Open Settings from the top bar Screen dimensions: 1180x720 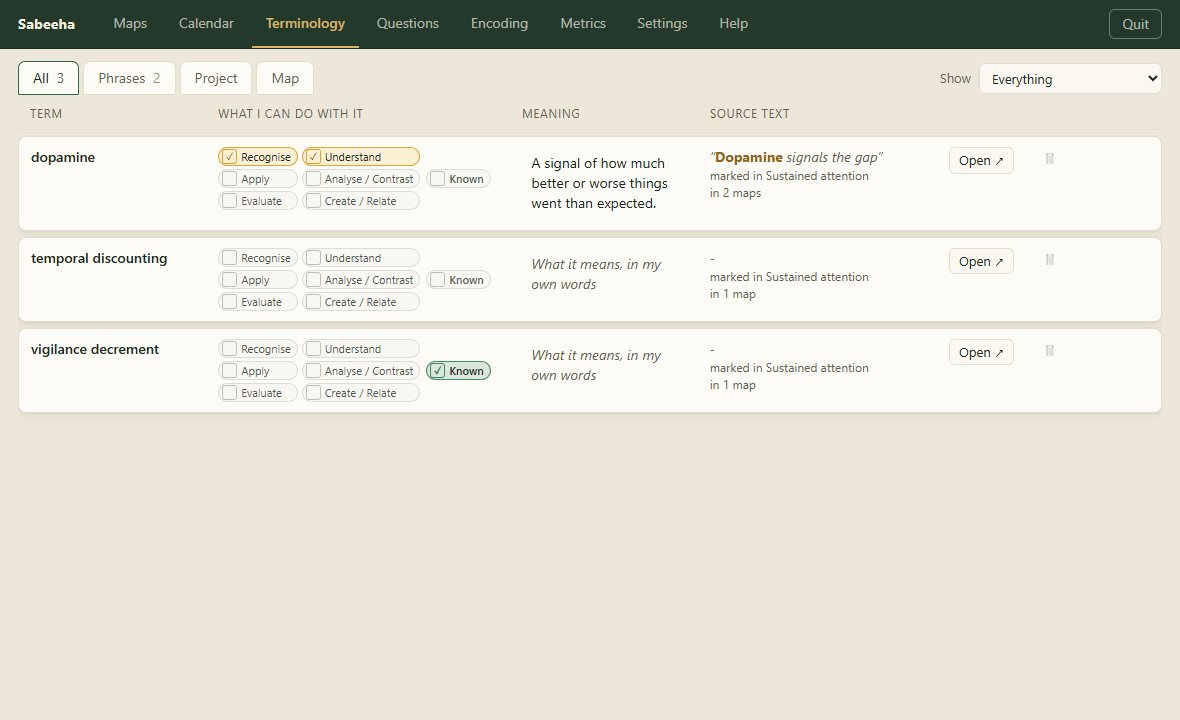pos(662,23)
